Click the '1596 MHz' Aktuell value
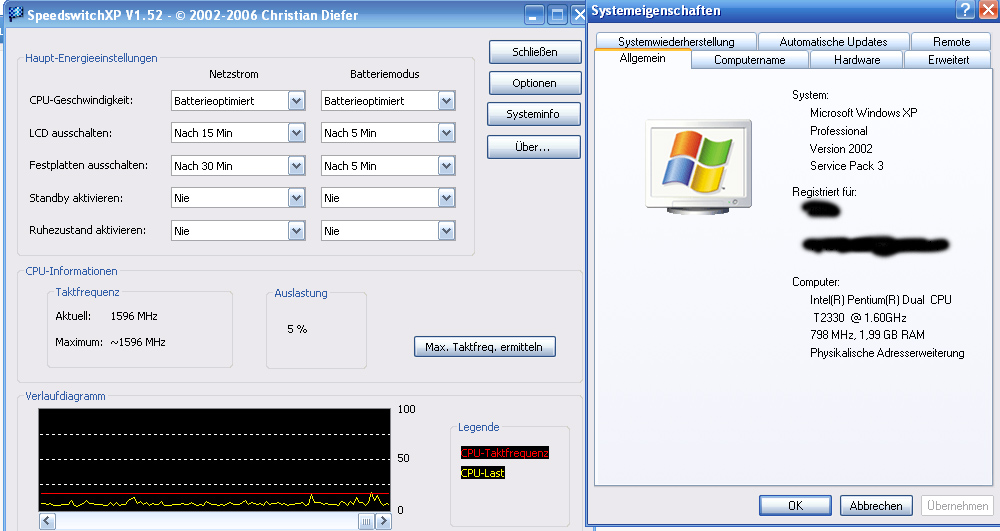1000x531 pixels. coord(134,316)
